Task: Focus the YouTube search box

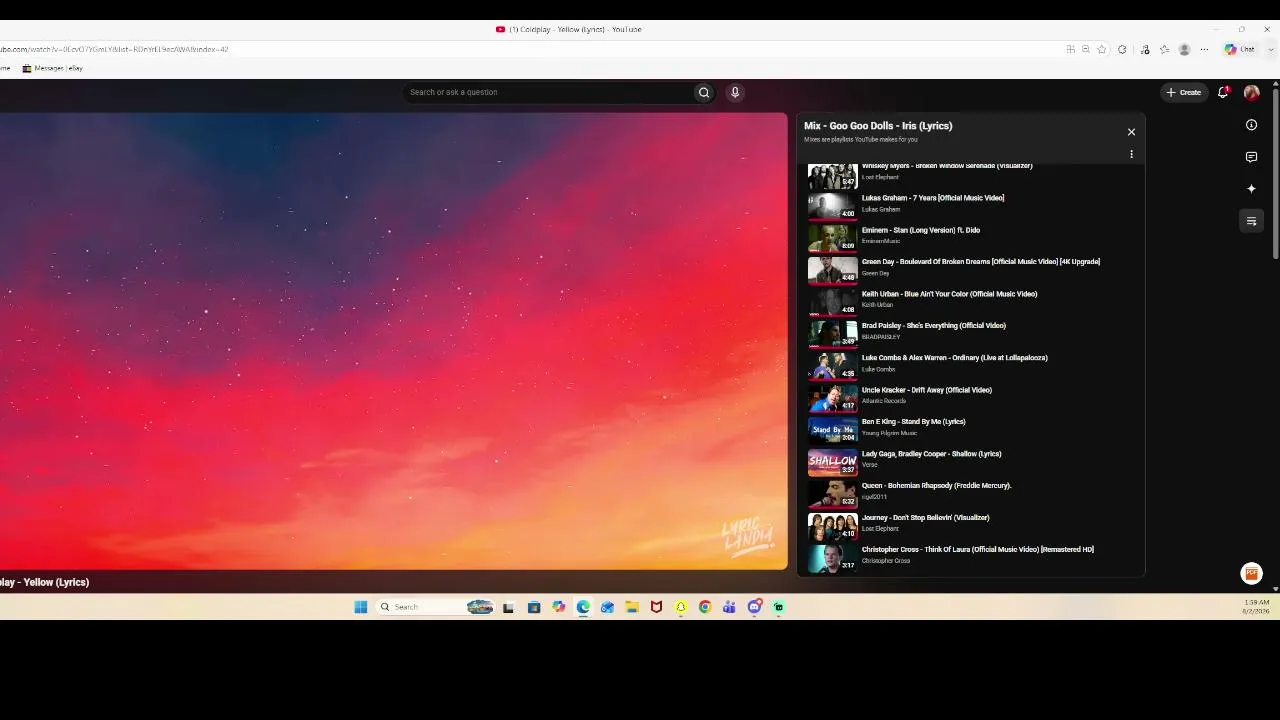Action: [x=548, y=92]
